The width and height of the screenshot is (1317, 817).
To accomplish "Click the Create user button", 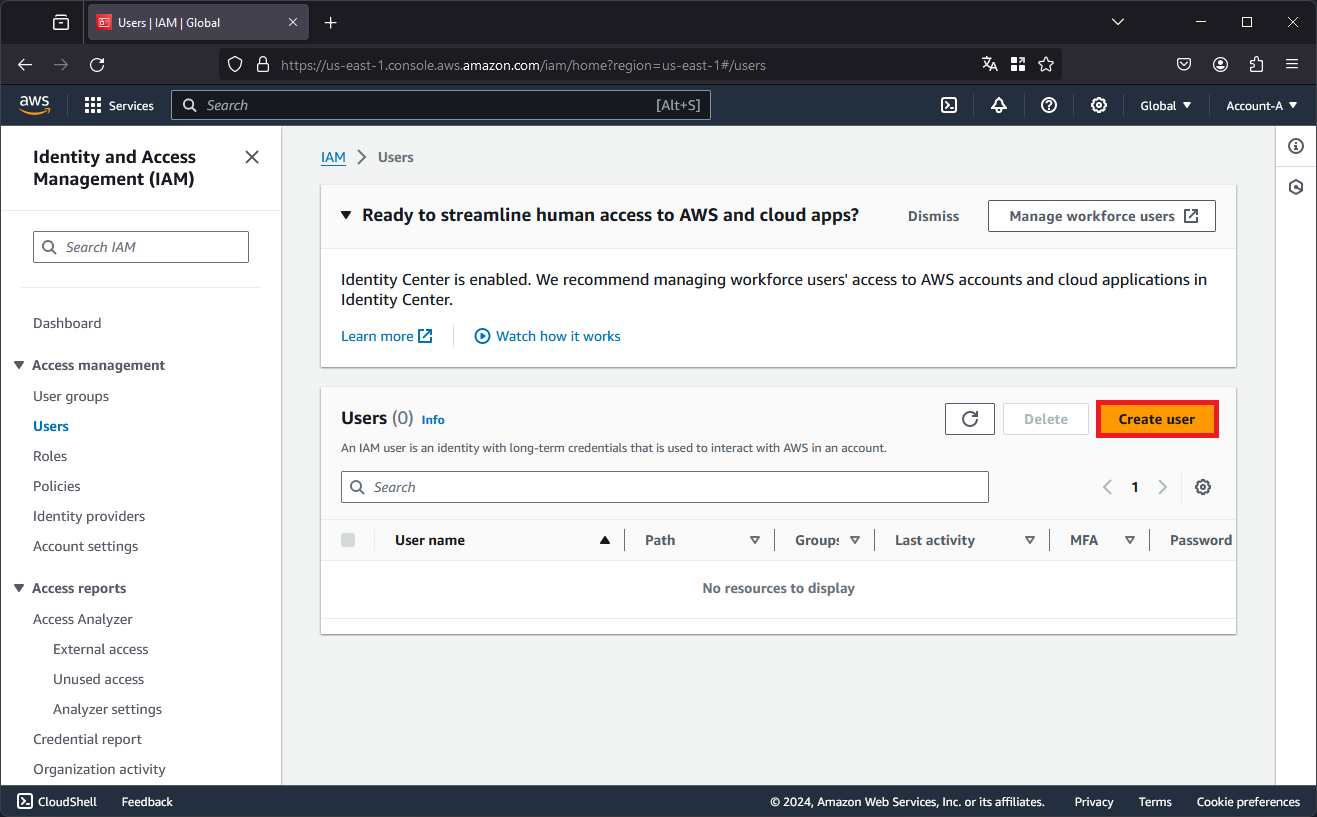I will click(x=1157, y=419).
